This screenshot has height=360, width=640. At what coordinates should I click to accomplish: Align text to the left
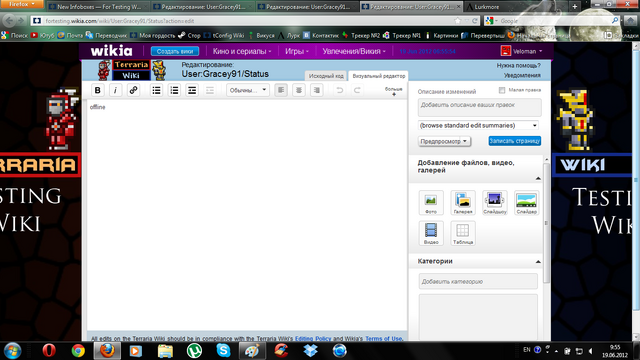(x=281, y=90)
